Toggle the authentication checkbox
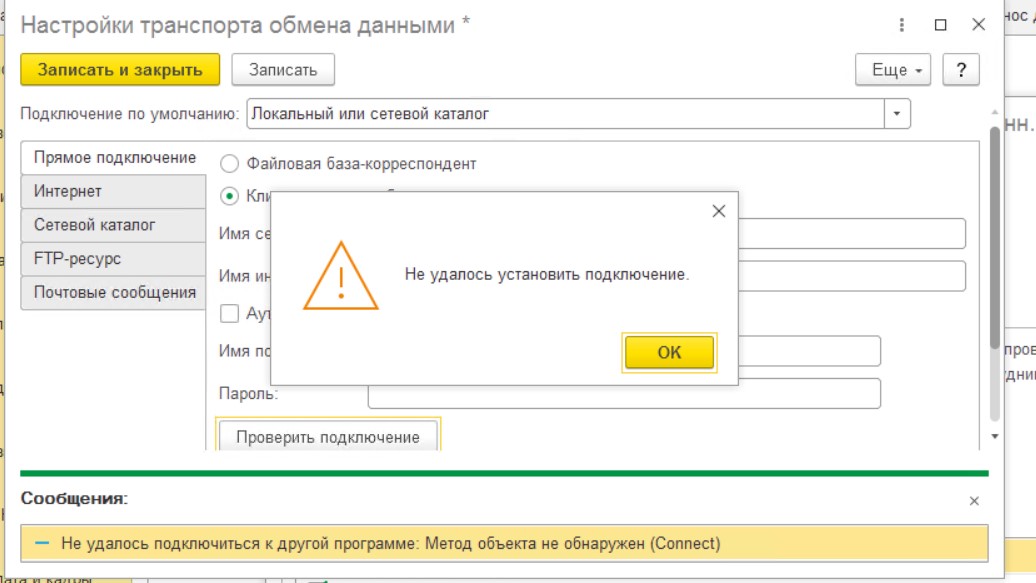Viewport: 1036px width, 583px height. (229, 313)
